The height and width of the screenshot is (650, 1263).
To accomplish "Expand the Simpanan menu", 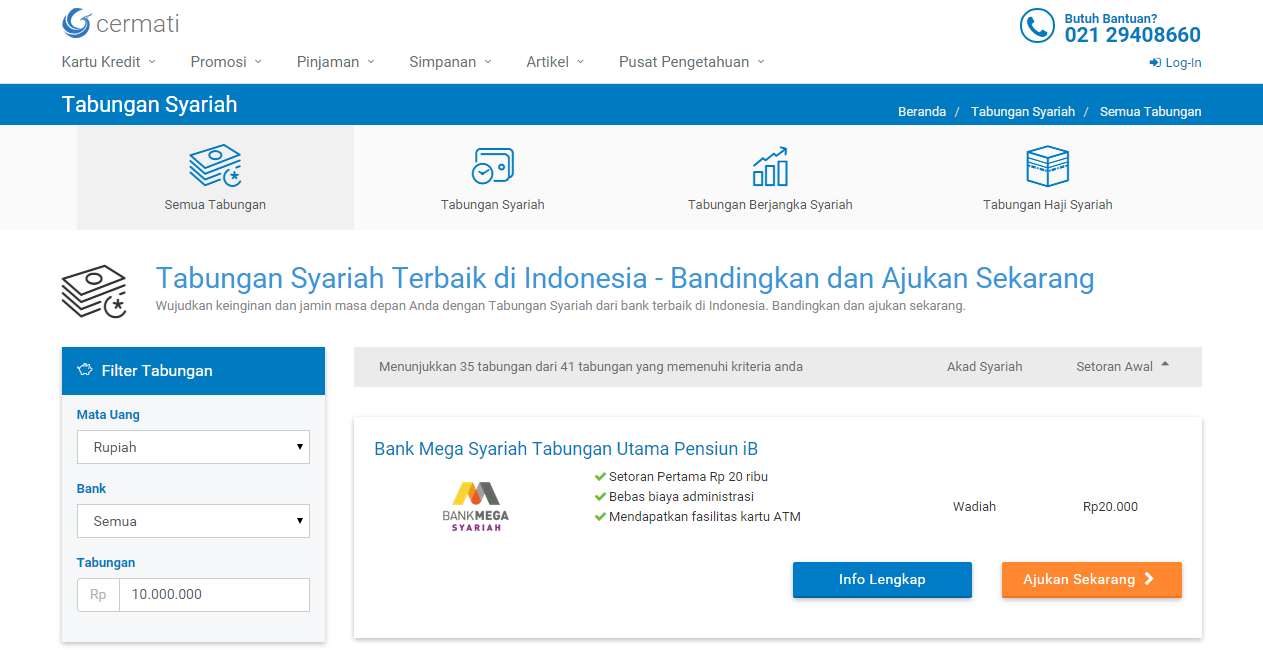I will click(x=451, y=62).
